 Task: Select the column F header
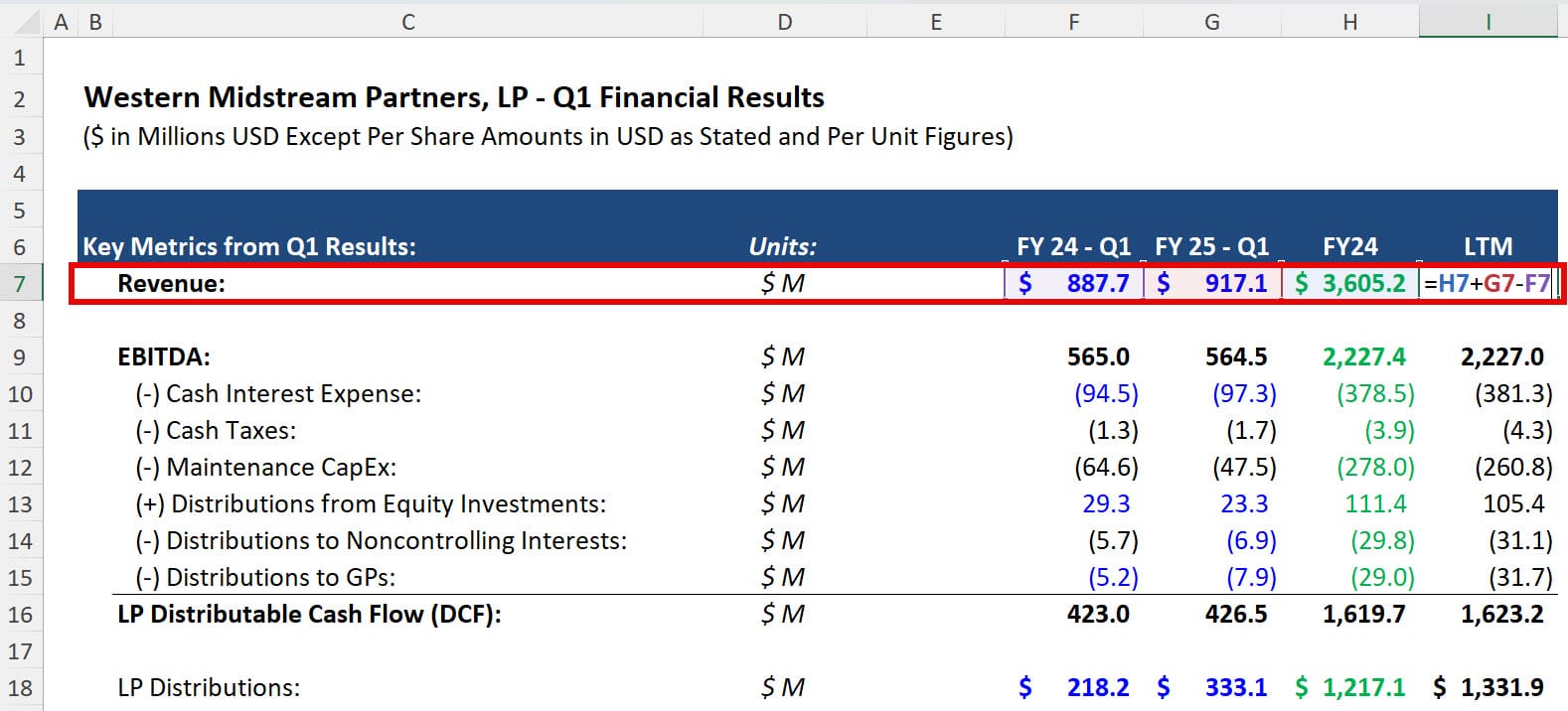click(x=1073, y=22)
